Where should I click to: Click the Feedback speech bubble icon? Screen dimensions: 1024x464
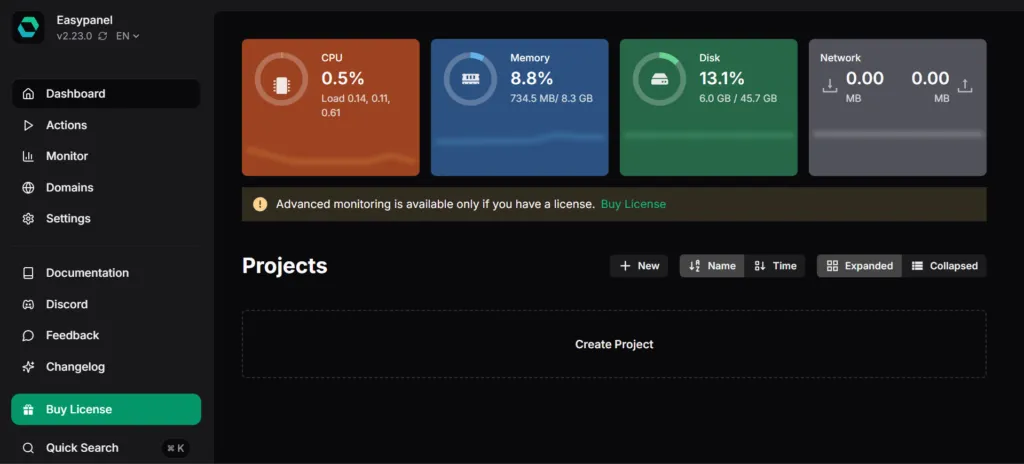[28, 335]
